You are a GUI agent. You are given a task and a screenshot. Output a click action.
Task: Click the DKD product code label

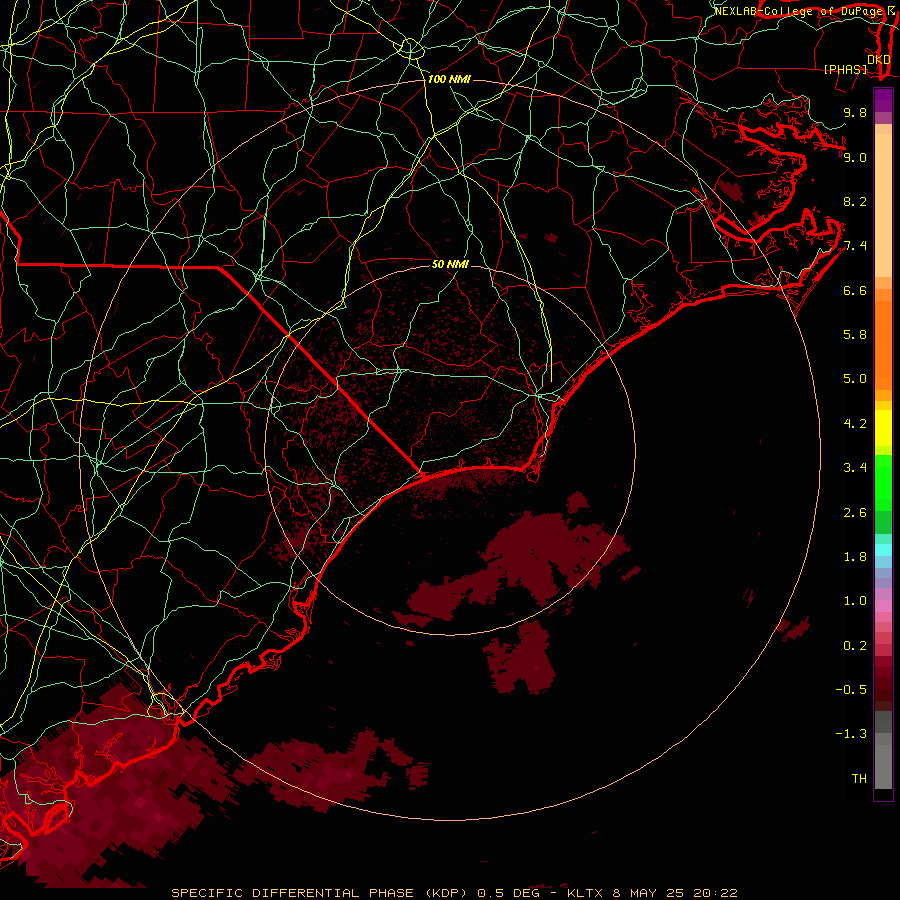878,59
